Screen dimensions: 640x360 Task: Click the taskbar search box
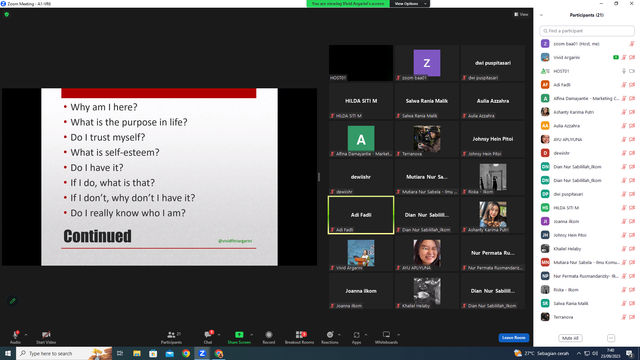coord(64,353)
